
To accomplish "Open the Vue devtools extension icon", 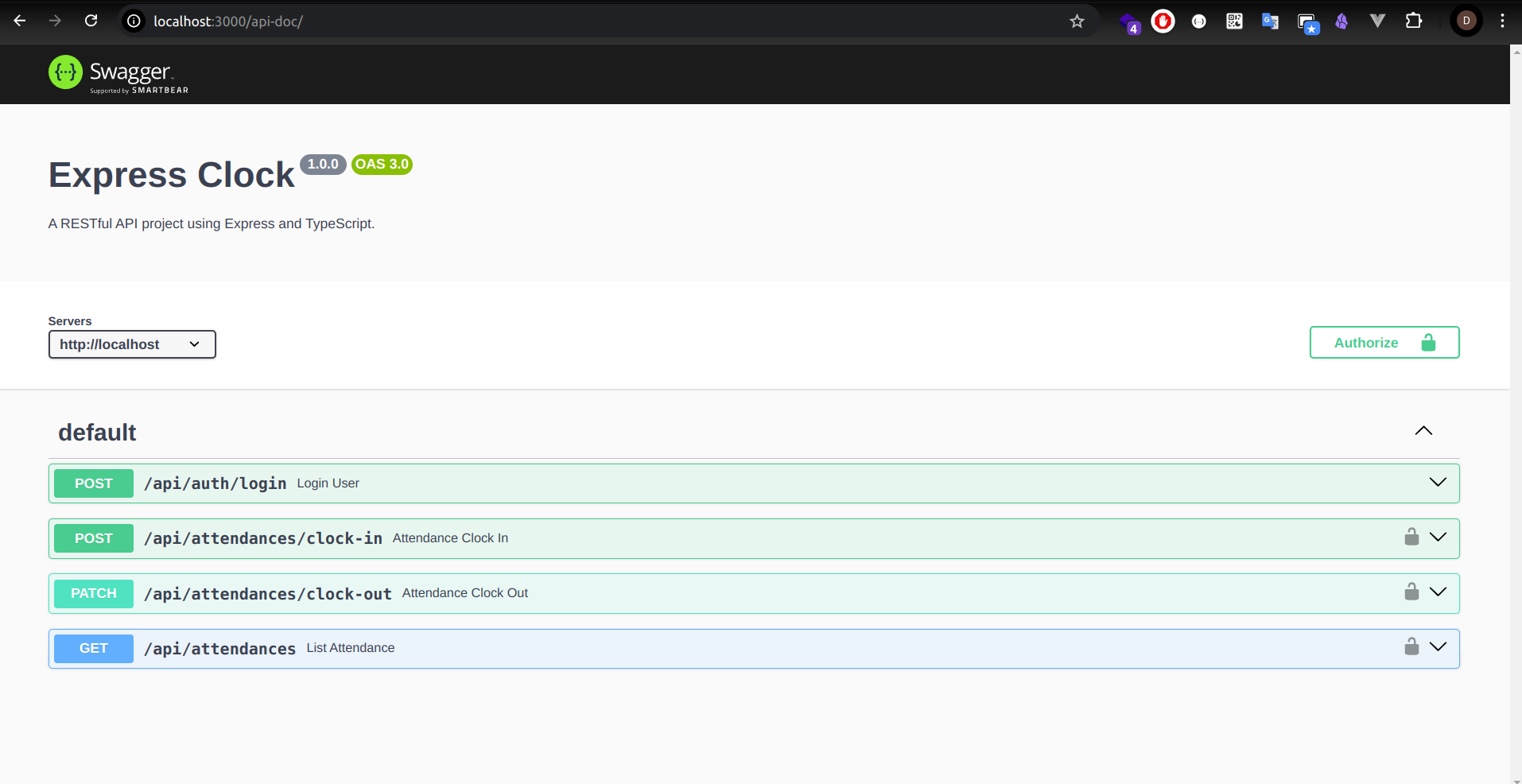I will (1378, 21).
